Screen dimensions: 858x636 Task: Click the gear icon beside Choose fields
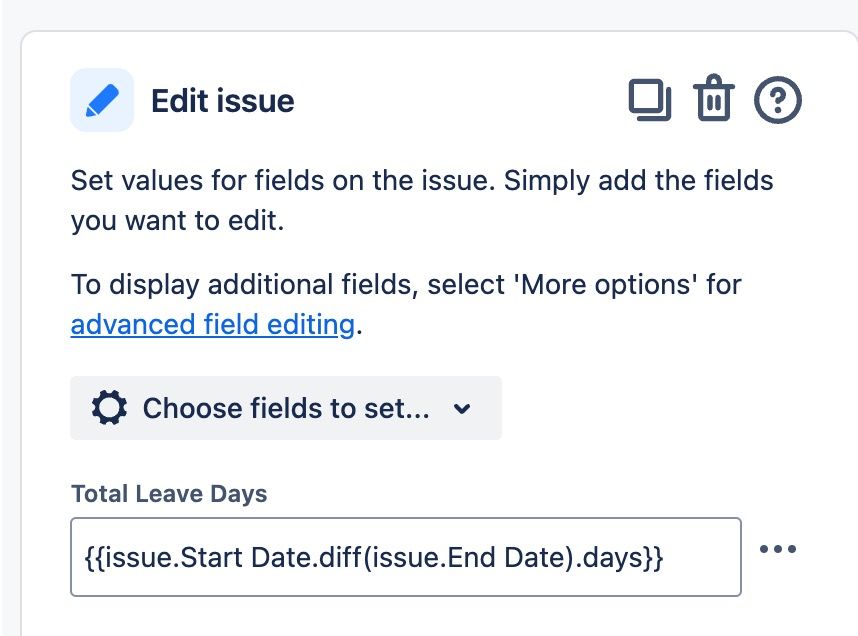[109, 408]
